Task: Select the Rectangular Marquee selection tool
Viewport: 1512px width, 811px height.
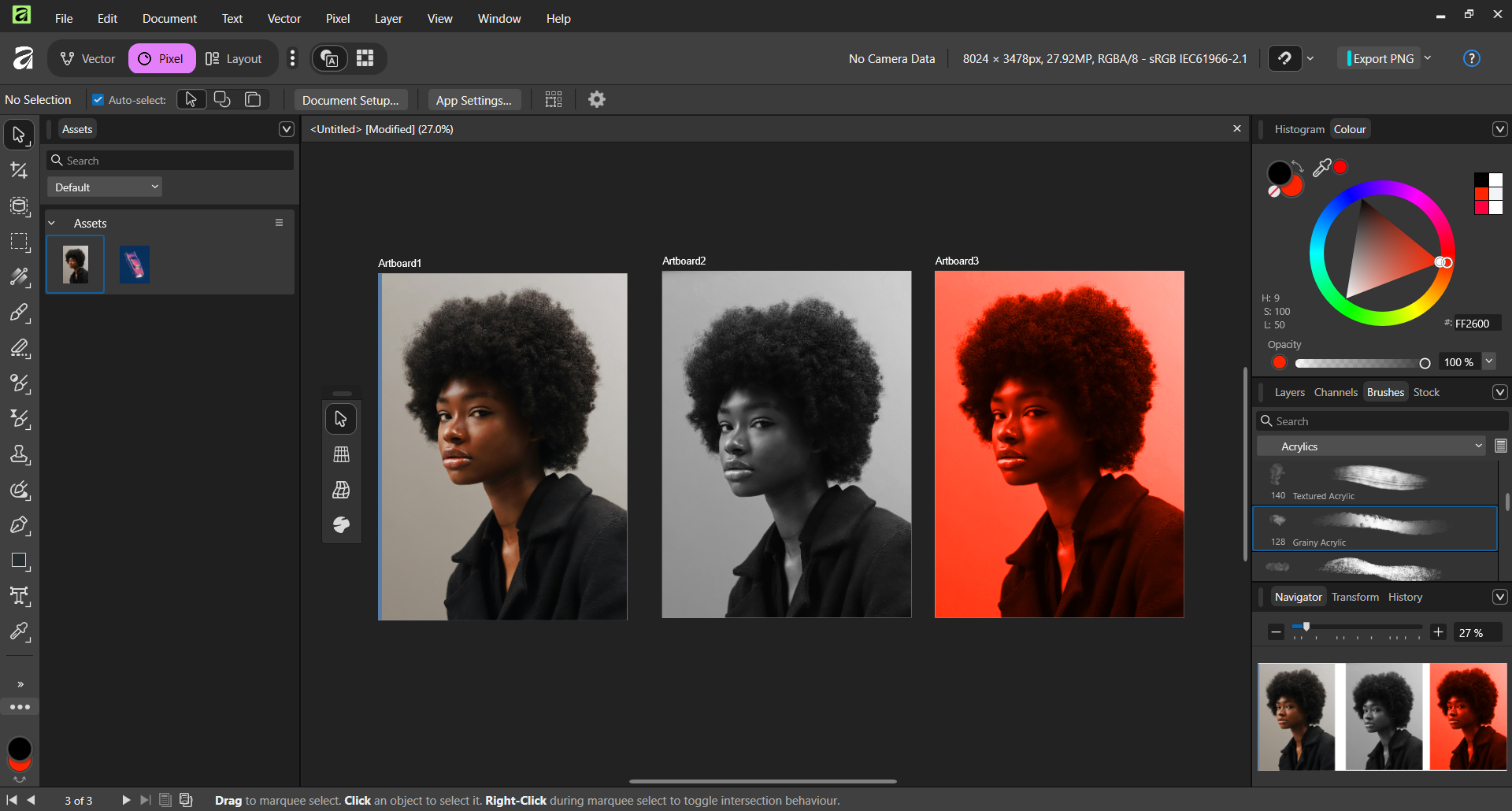Action: pyautogui.click(x=19, y=242)
